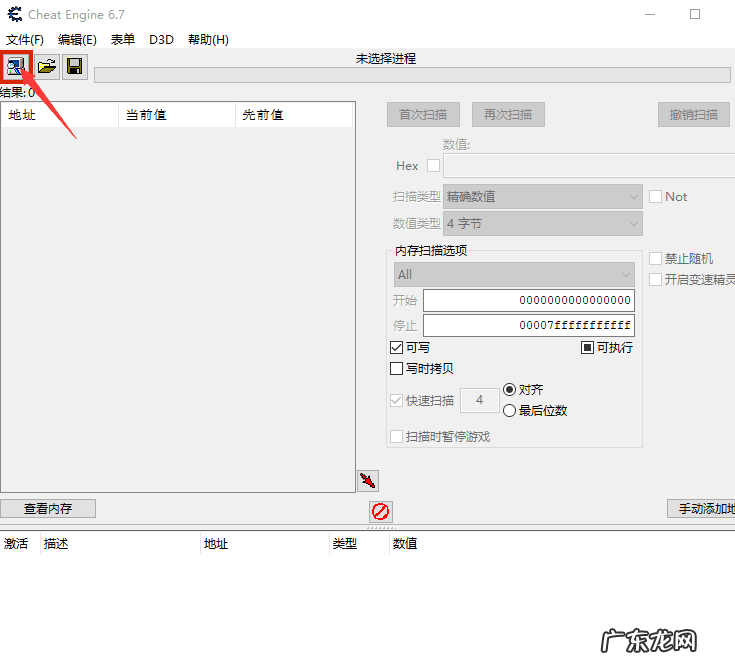Screen dimensions: 735x670
Task: Click the 再次扫描 button
Action: 508,114
